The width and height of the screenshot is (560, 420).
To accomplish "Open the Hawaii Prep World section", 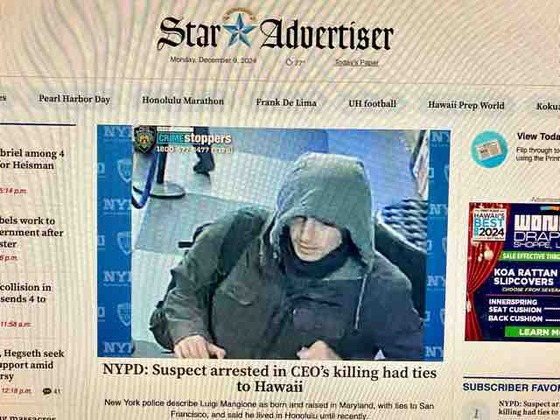I will tap(466, 105).
